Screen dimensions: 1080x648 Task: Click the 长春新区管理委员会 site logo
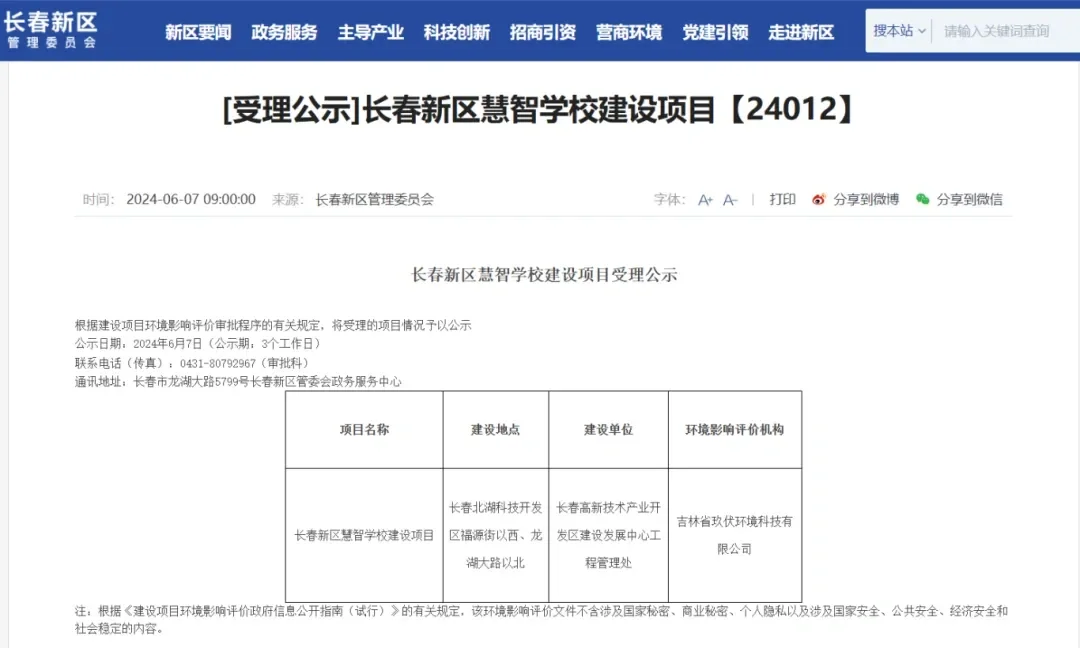[x=50, y=30]
